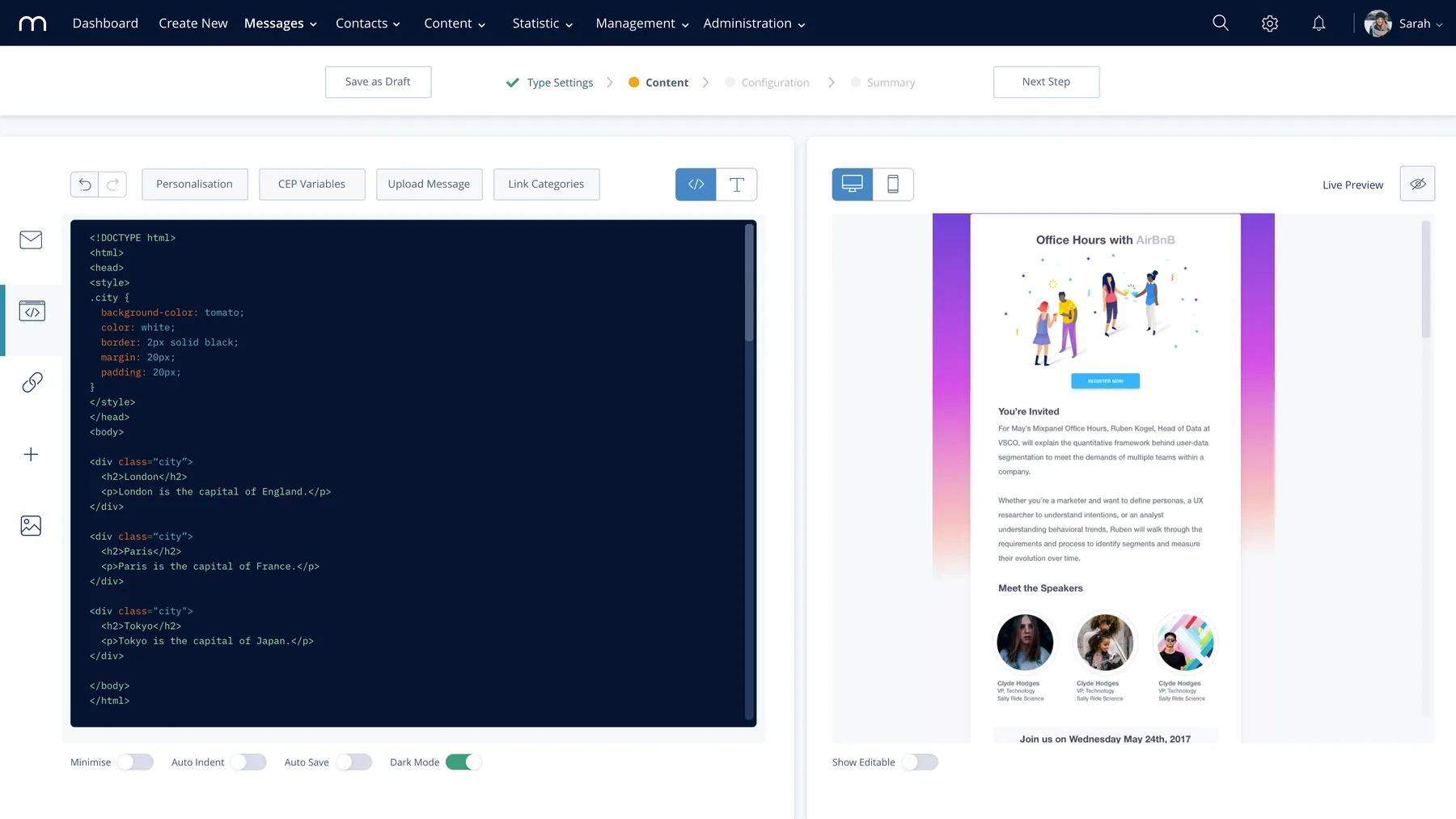The width and height of the screenshot is (1456, 819).
Task: Proceed with the Next Step button
Action: click(x=1046, y=82)
